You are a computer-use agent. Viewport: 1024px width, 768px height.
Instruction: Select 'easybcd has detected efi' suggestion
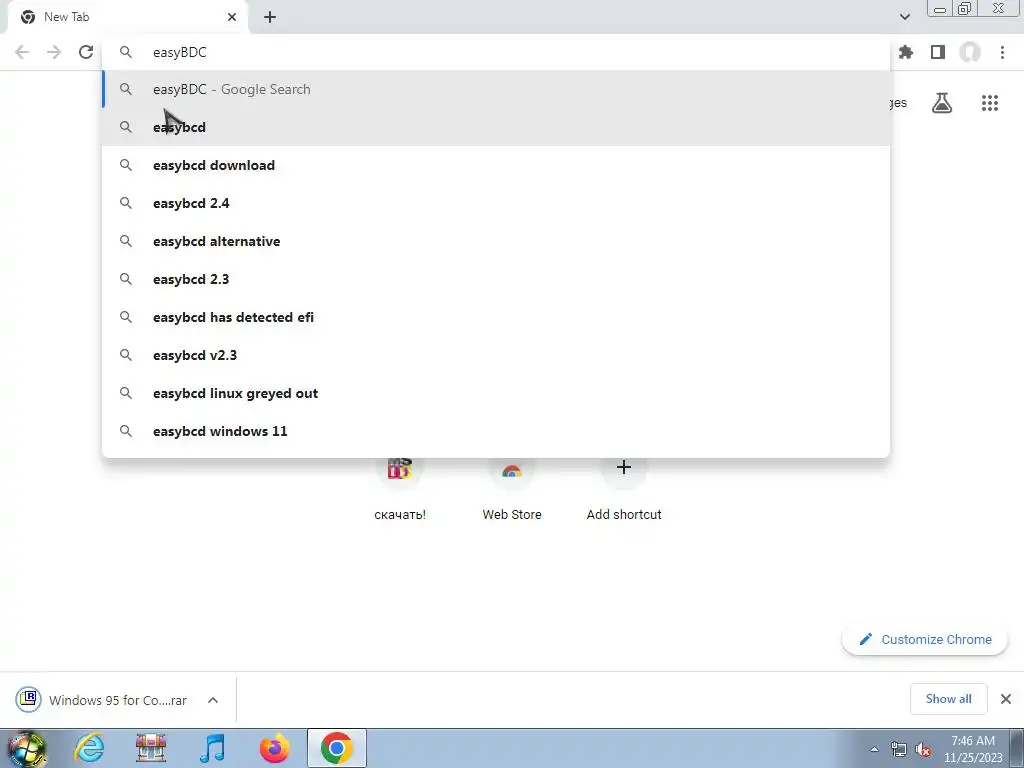[x=496, y=317]
